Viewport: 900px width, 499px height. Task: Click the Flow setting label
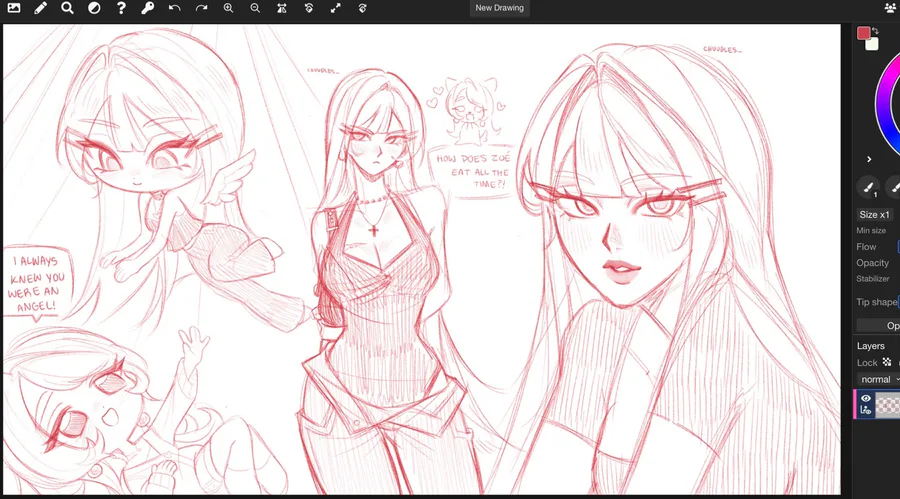pyautogui.click(x=866, y=247)
